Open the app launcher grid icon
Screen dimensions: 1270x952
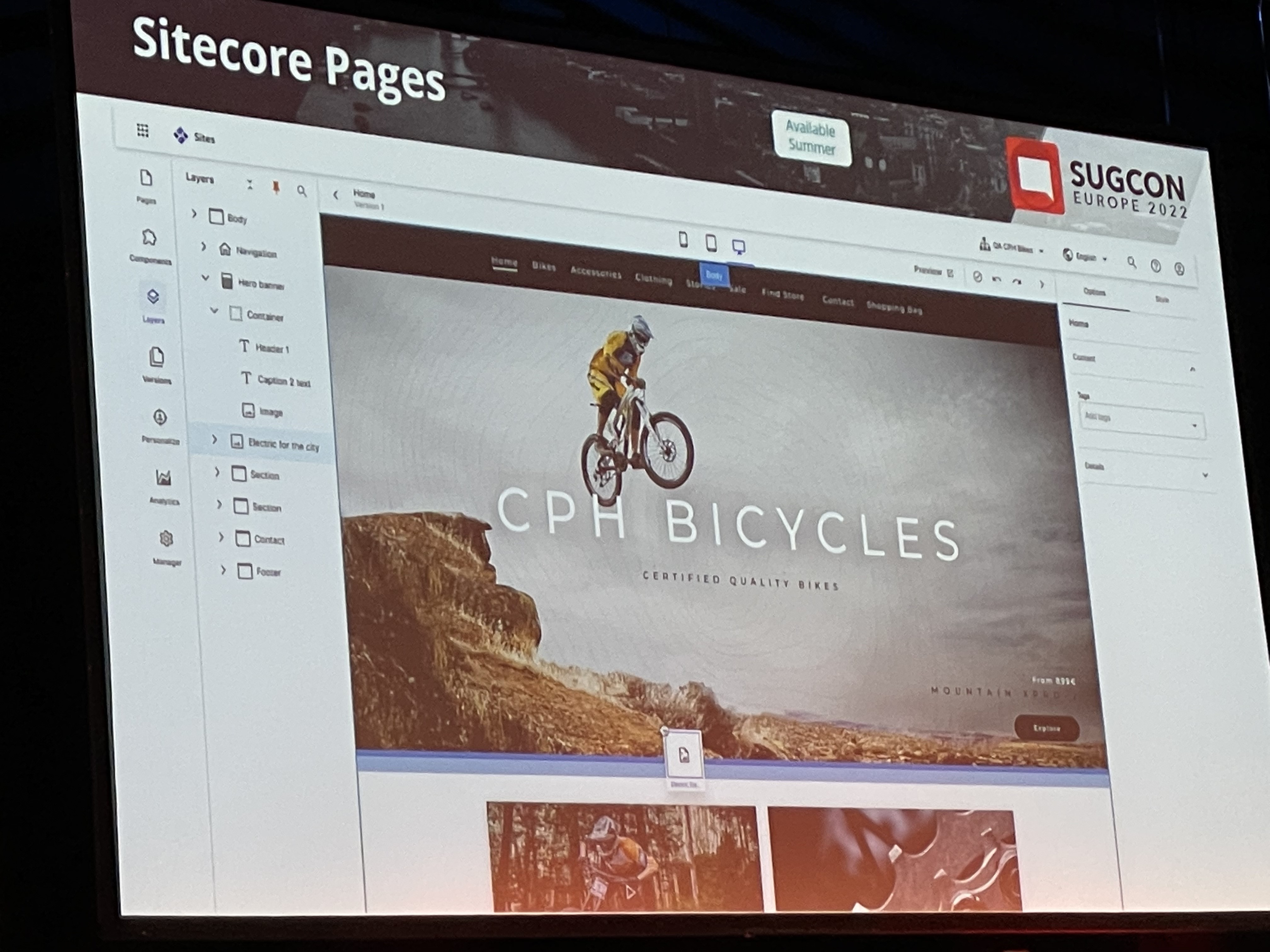(x=142, y=131)
